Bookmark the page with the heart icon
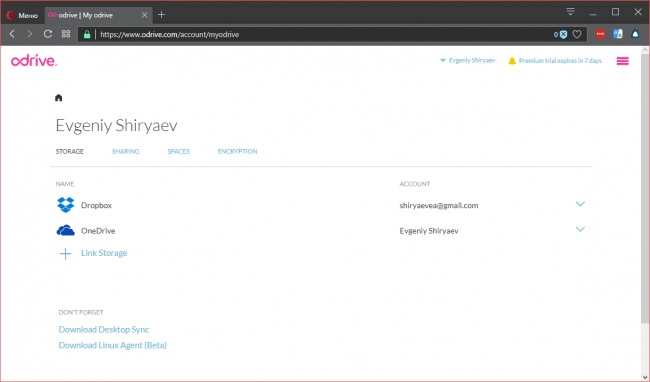Viewport: 650px width, 382px height. coord(577,34)
